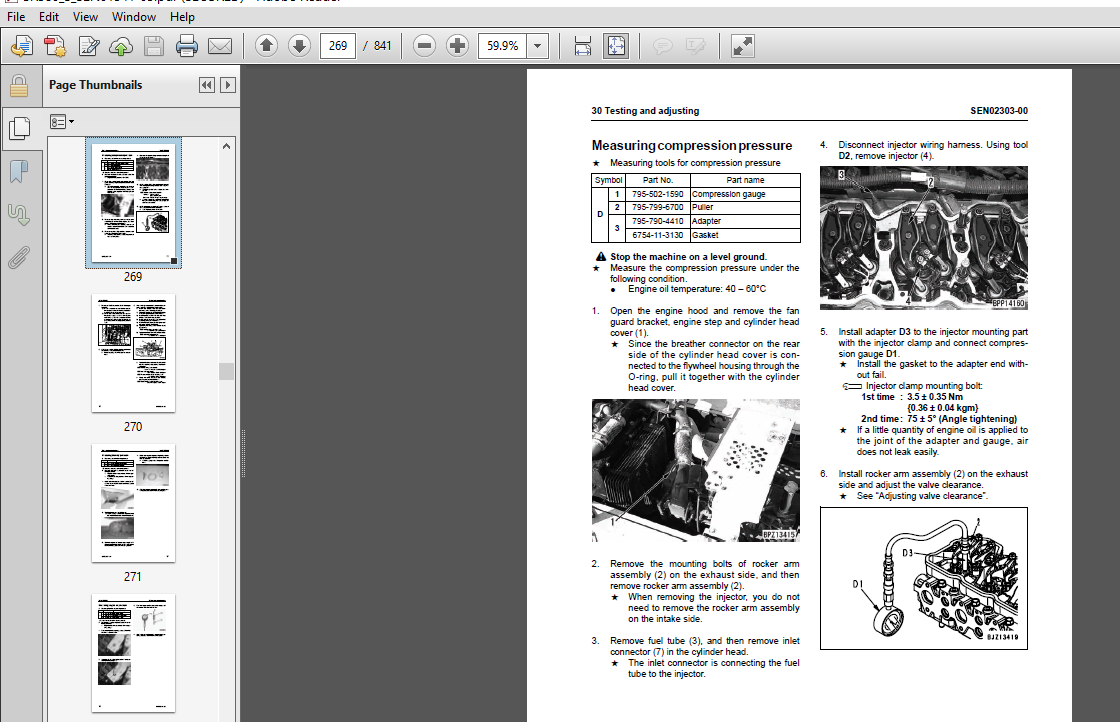The image size is (1120, 722).
Task: Click the total pages '841' label
Action: (x=383, y=46)
